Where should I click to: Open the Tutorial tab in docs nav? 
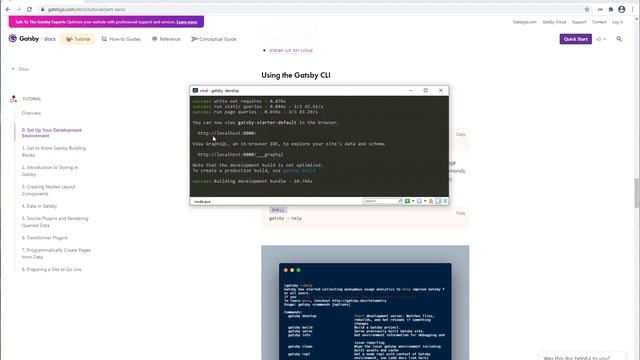pos(78,39)
